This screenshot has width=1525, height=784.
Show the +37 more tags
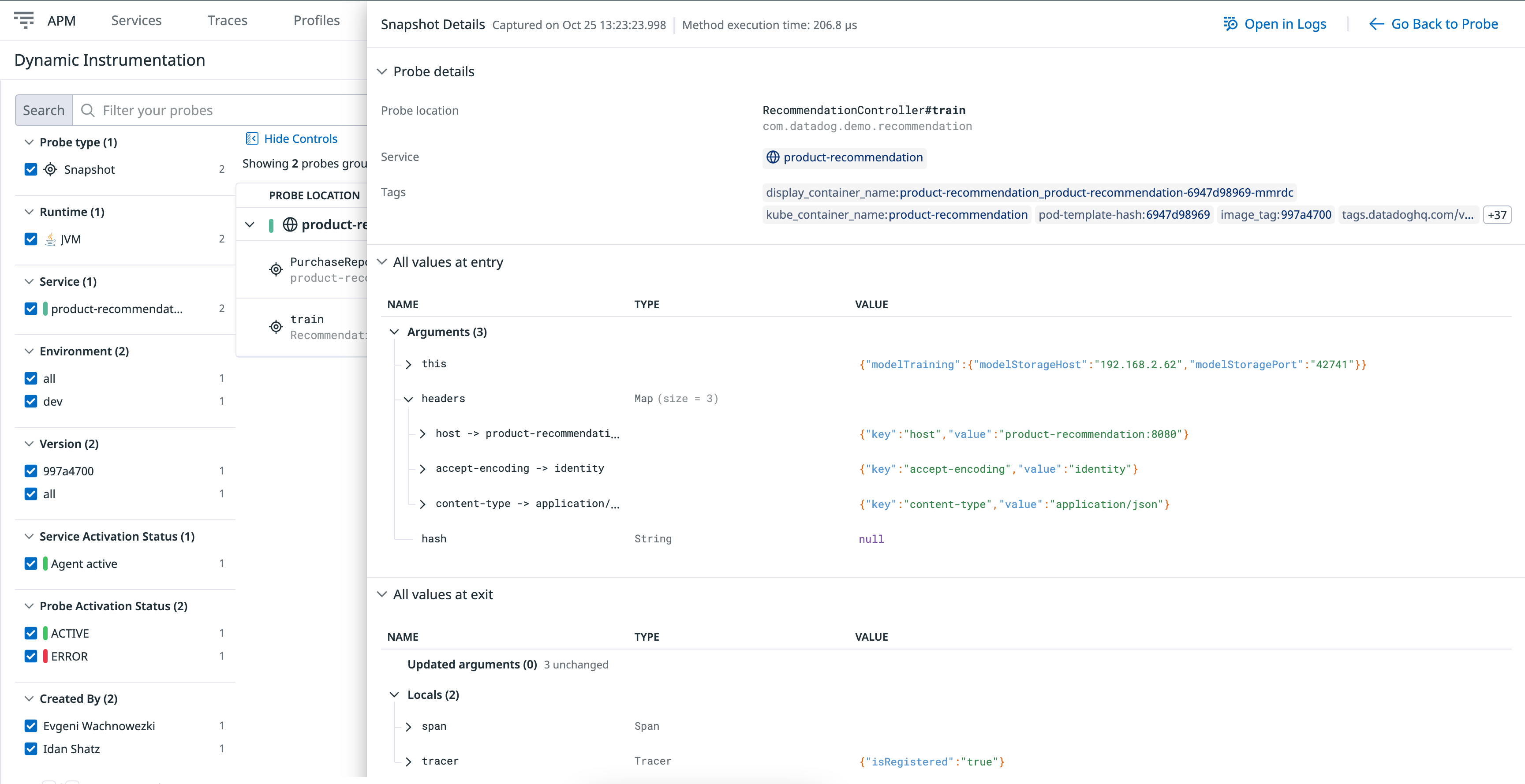(x=1497, y=215)
